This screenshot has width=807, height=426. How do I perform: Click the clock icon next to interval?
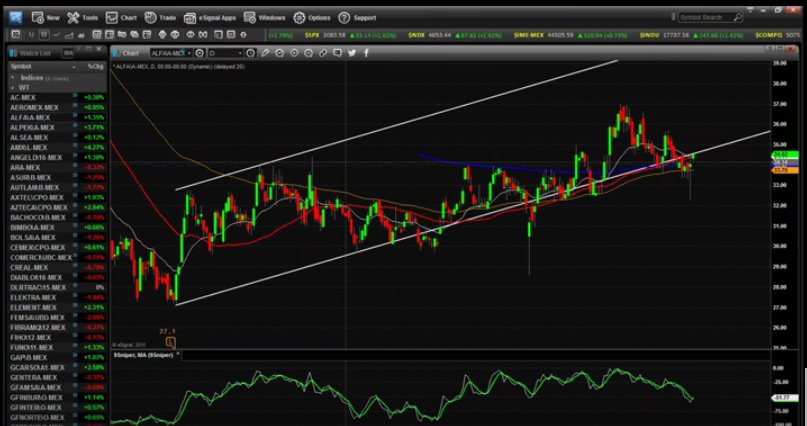[251, 53]
